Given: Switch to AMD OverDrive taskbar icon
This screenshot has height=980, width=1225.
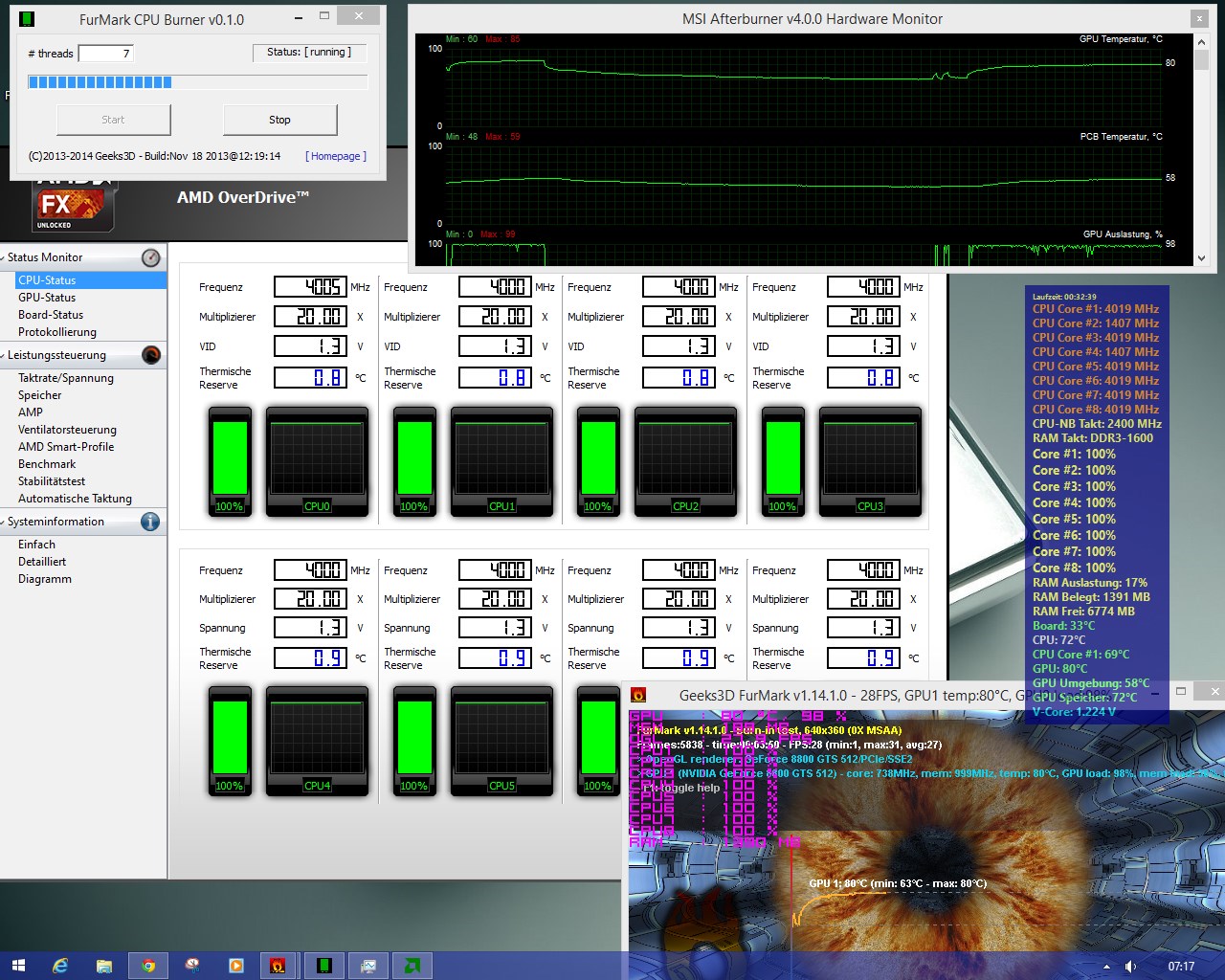Looking at the screenshot, I should point(412,966).
